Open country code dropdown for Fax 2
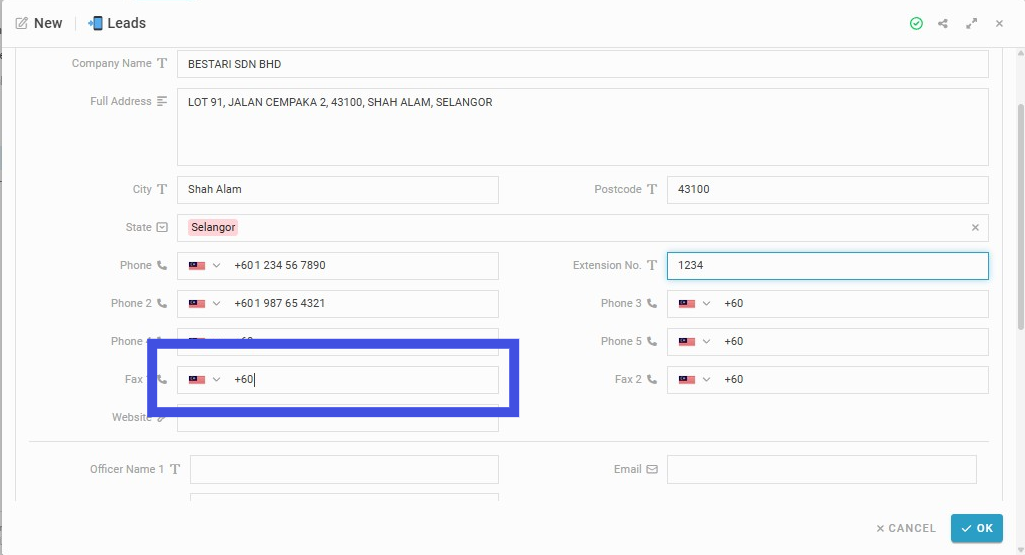Image resolution: width=1025 pixels, height=555 pixels. click(706, 379)
